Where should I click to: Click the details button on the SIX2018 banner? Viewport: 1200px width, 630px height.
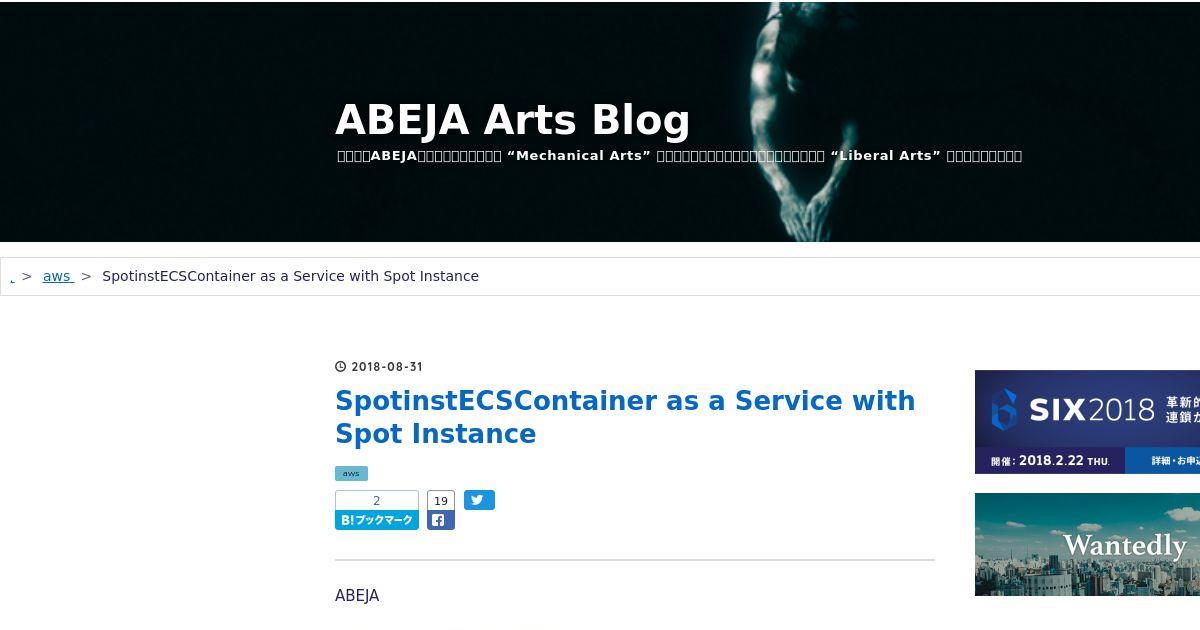pyautogui.click(x=1162, y=461)
